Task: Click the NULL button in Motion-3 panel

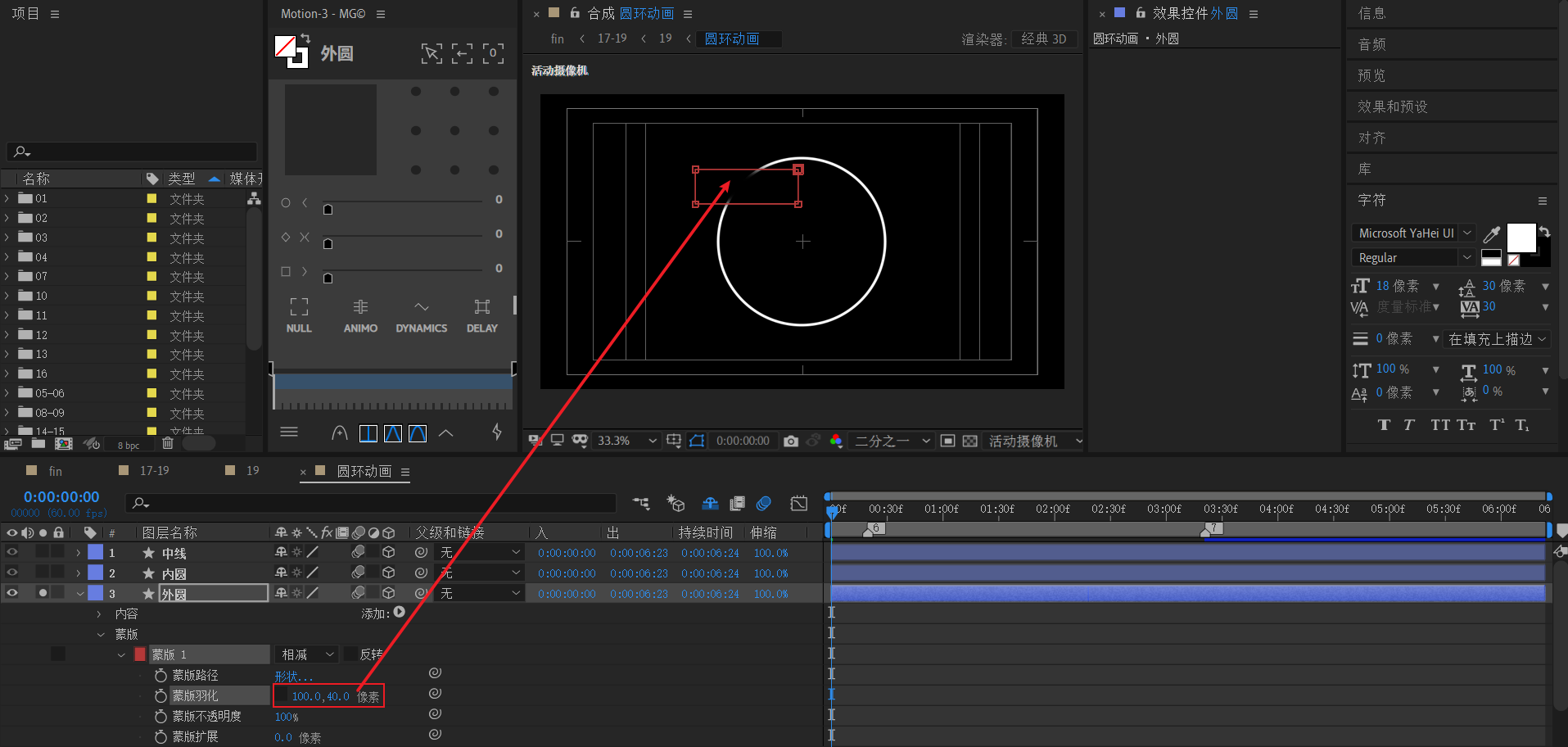Action: [x=299, y=315]
